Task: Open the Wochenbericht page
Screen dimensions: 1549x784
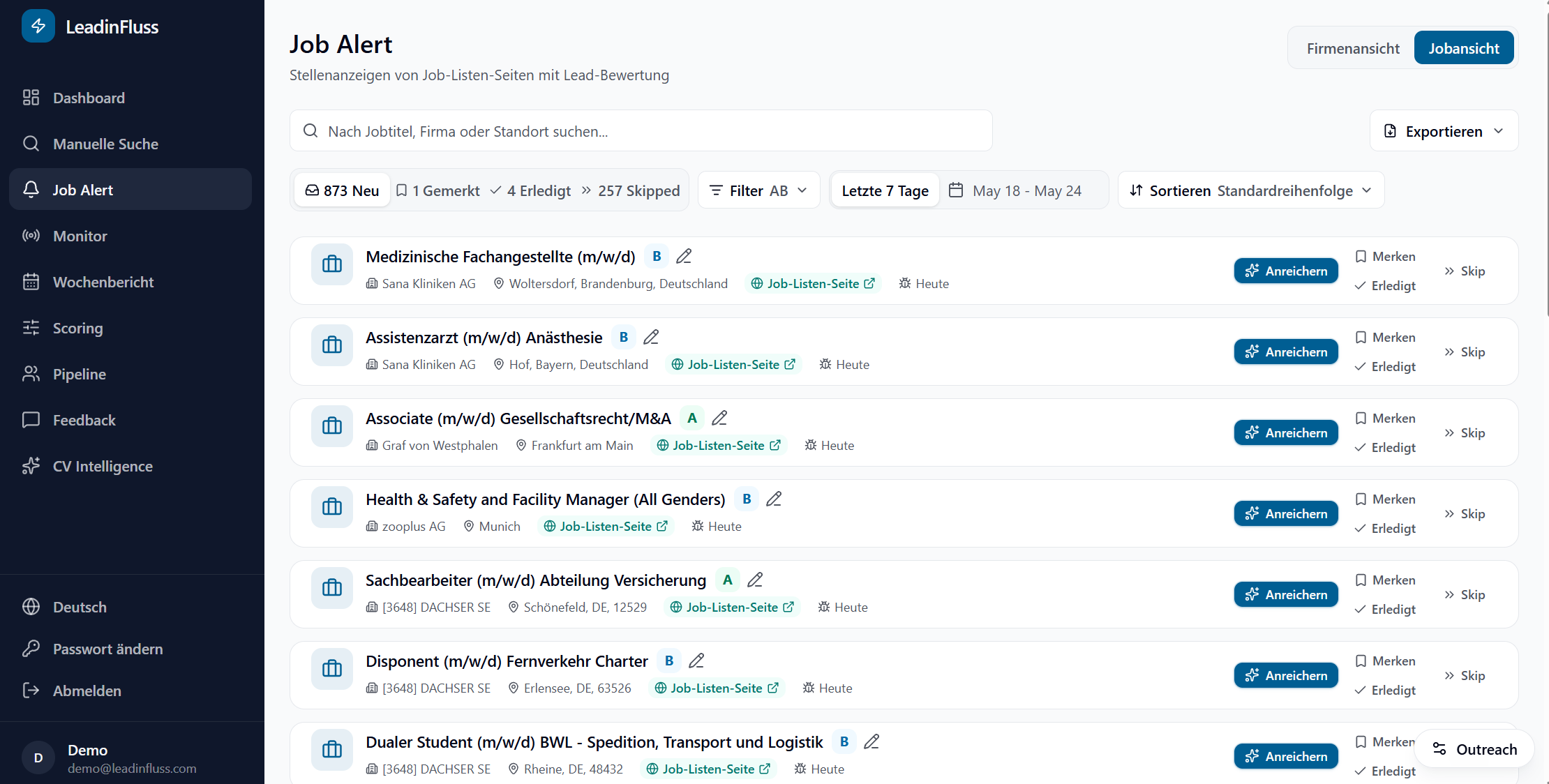Action: point(130,282)
